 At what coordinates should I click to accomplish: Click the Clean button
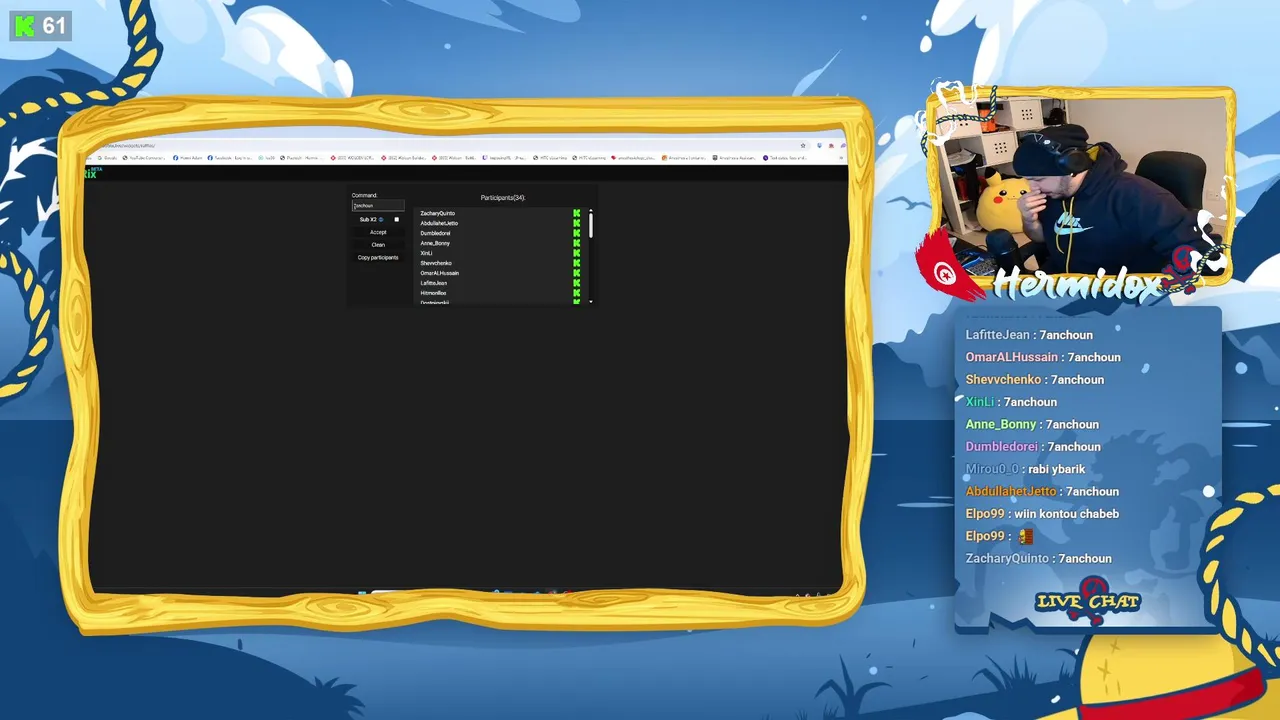pos(378,245)
